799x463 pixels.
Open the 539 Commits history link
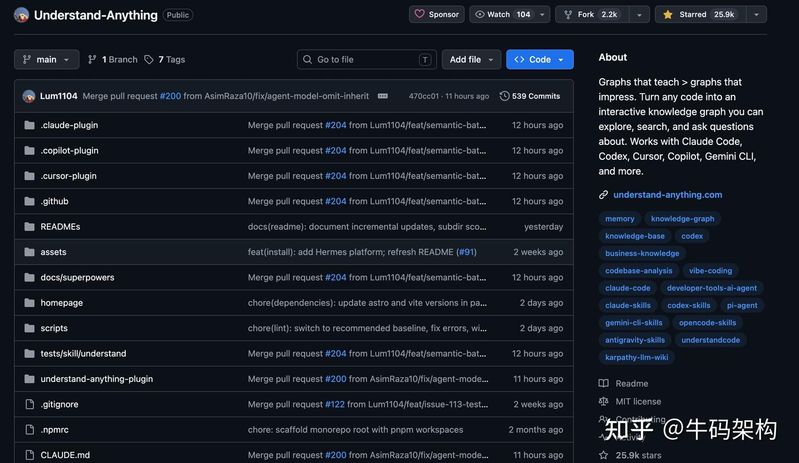pyautogui.click(x=530, y=96)
